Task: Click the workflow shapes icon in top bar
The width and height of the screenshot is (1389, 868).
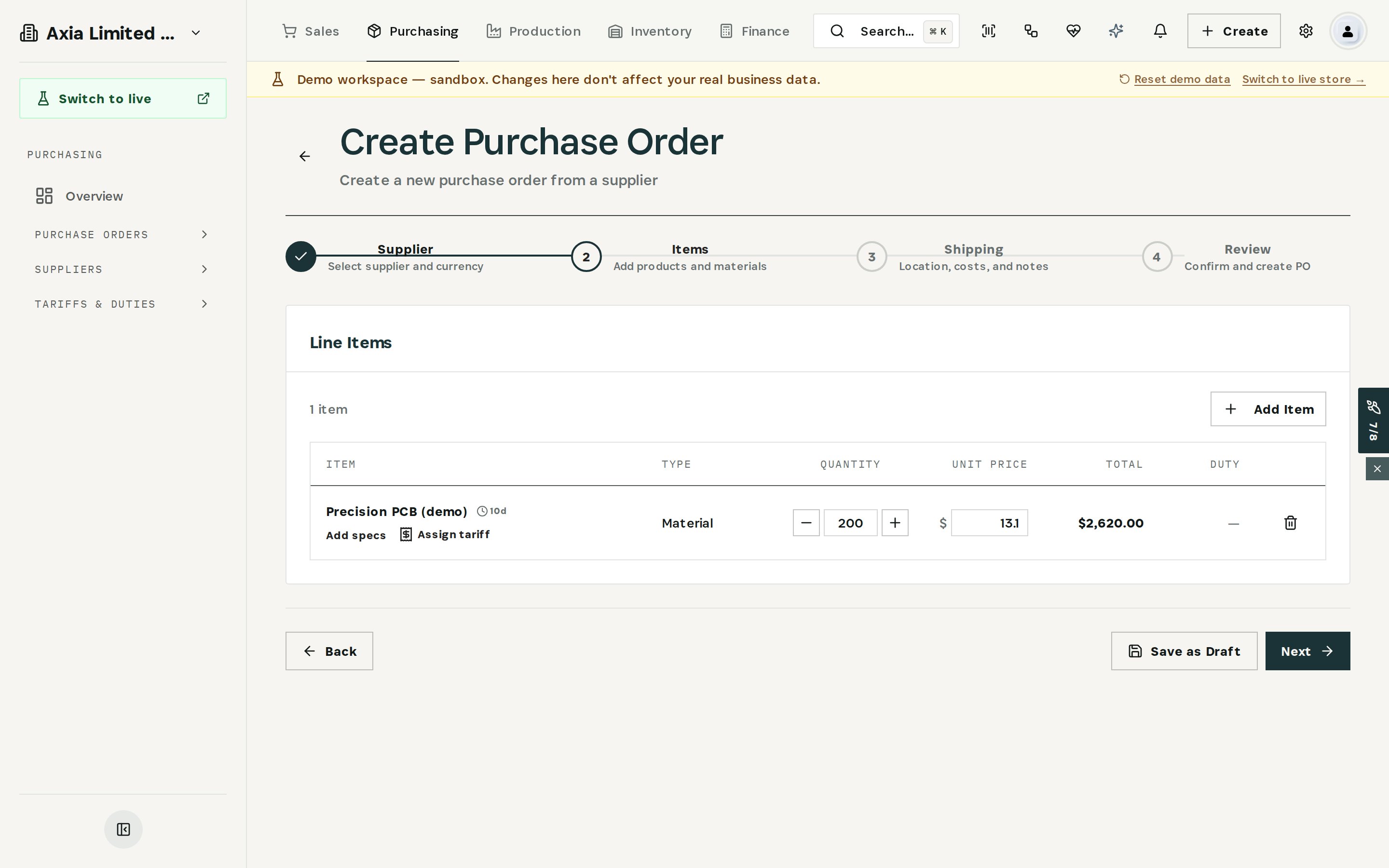Action: tap(1031, 31)
